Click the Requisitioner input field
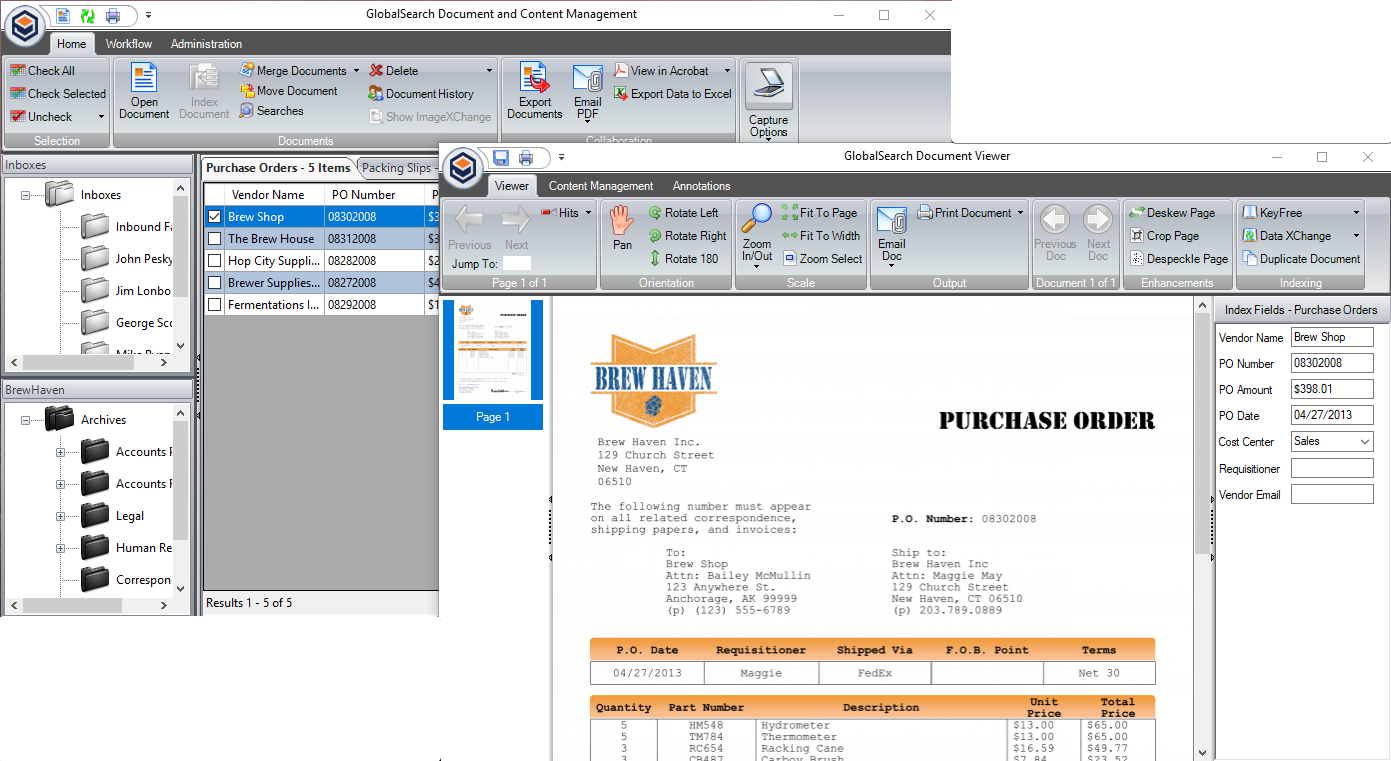 pos(1332,468)
